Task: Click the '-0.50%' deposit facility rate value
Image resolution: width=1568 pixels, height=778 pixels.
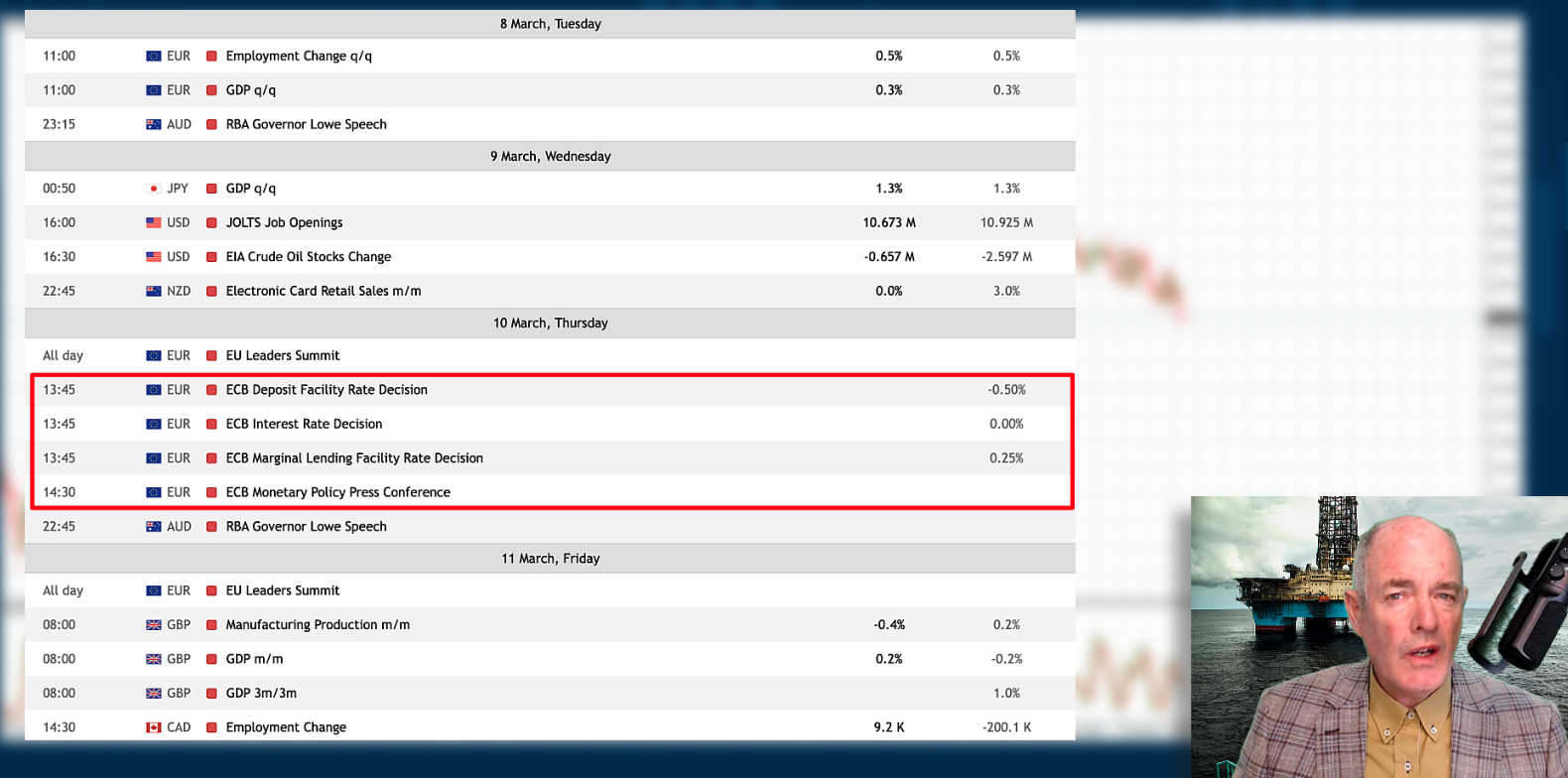Action: 1006,390
